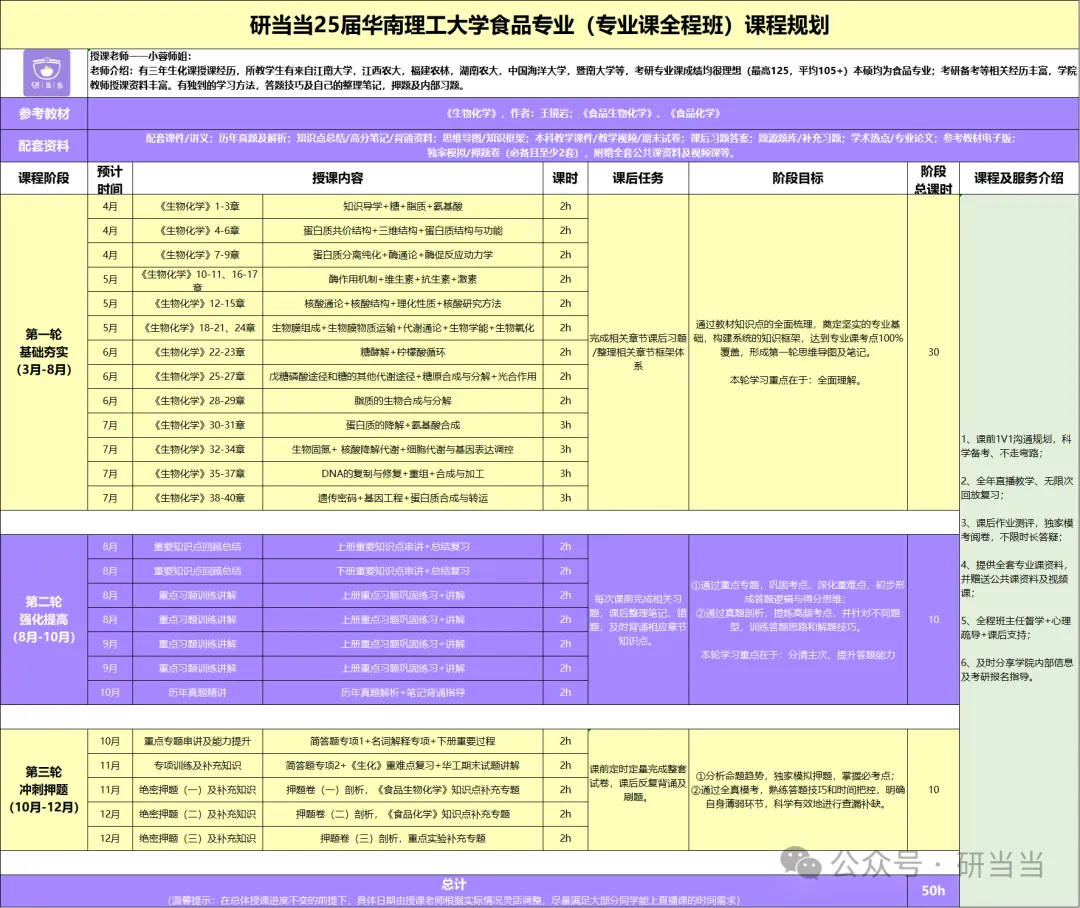Click the 总计 summary row label
Image resolution: width=1080 pixels, height=908 pixels.
(x=454, y=885)
